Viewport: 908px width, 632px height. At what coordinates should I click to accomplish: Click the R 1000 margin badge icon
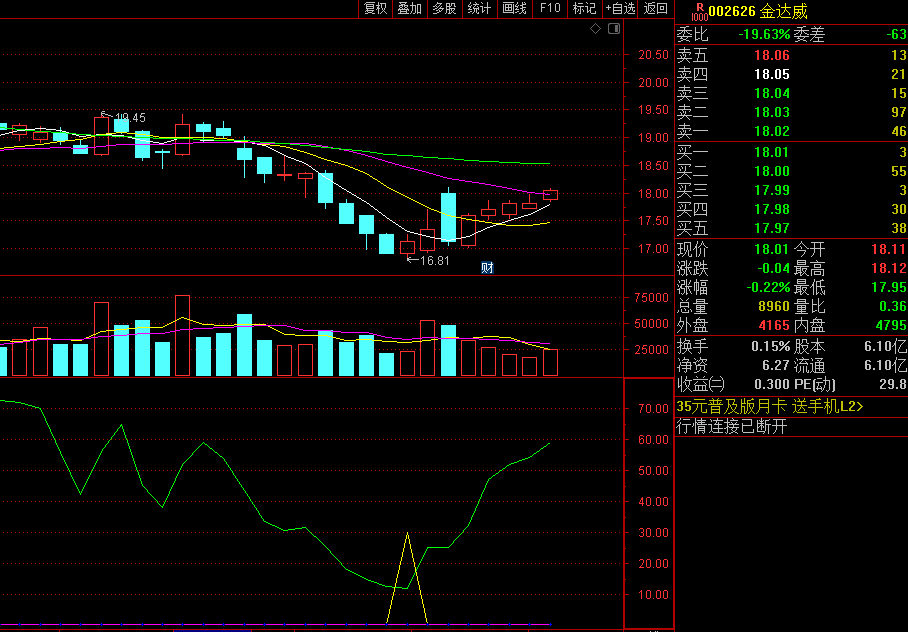tap(700, 12)
